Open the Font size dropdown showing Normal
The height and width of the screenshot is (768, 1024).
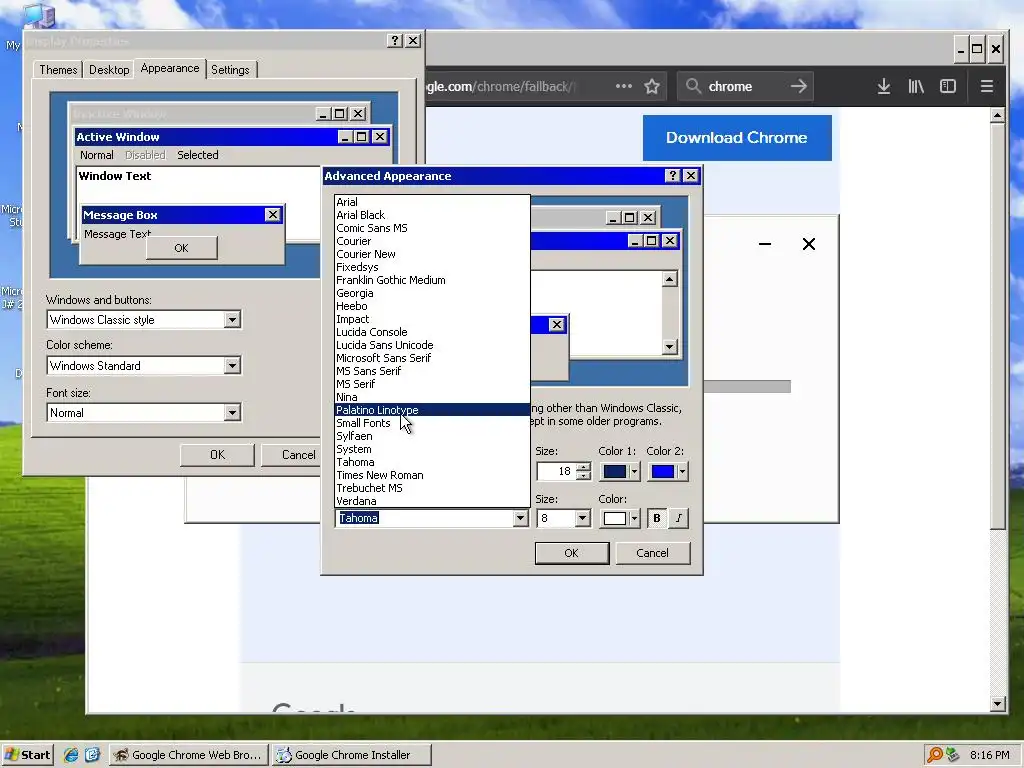tap(232, 413)
